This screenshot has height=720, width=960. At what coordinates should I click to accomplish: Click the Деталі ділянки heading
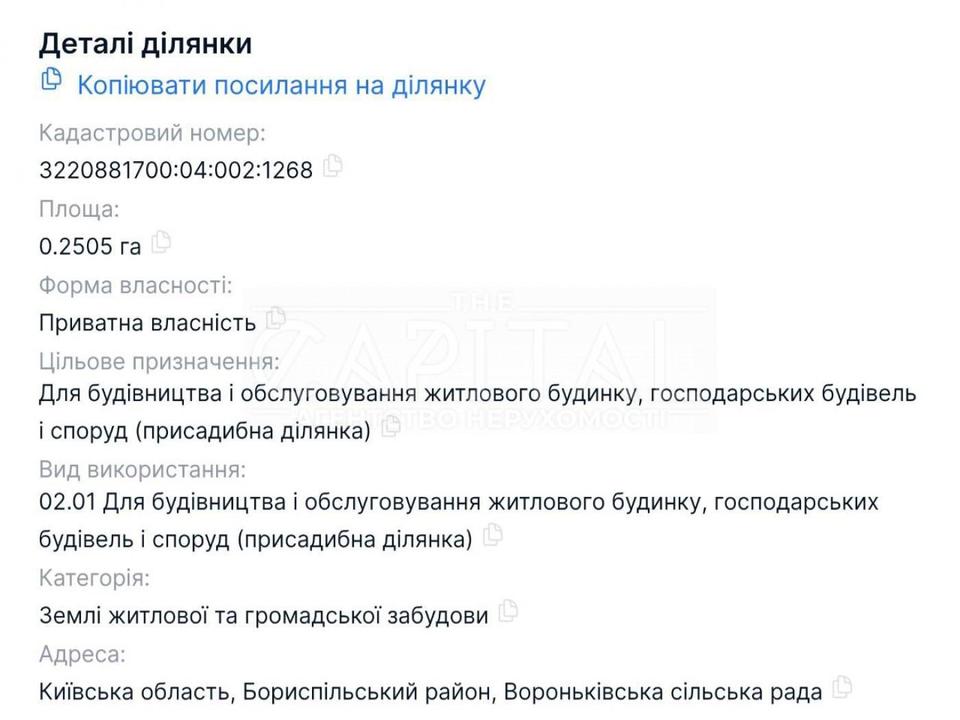[x=145, y=44]
